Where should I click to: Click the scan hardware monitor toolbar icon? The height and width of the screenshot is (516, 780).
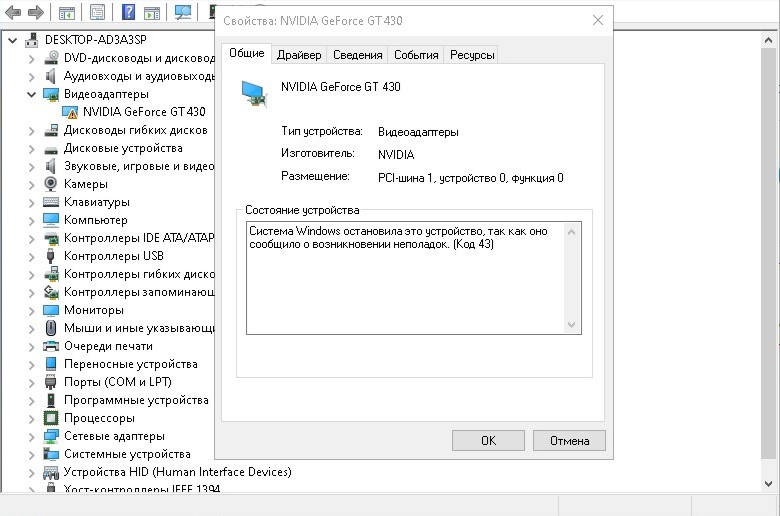click(x=183, y=11)
